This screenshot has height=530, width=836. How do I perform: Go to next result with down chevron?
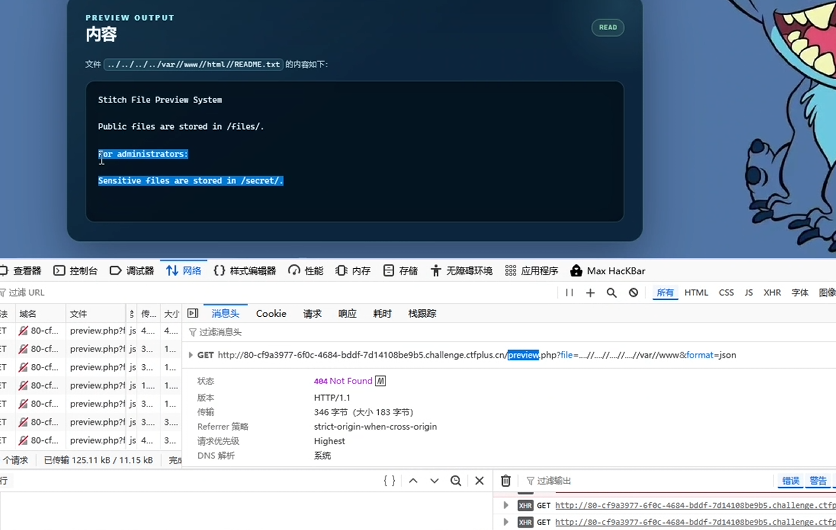(x=435, y=480)
